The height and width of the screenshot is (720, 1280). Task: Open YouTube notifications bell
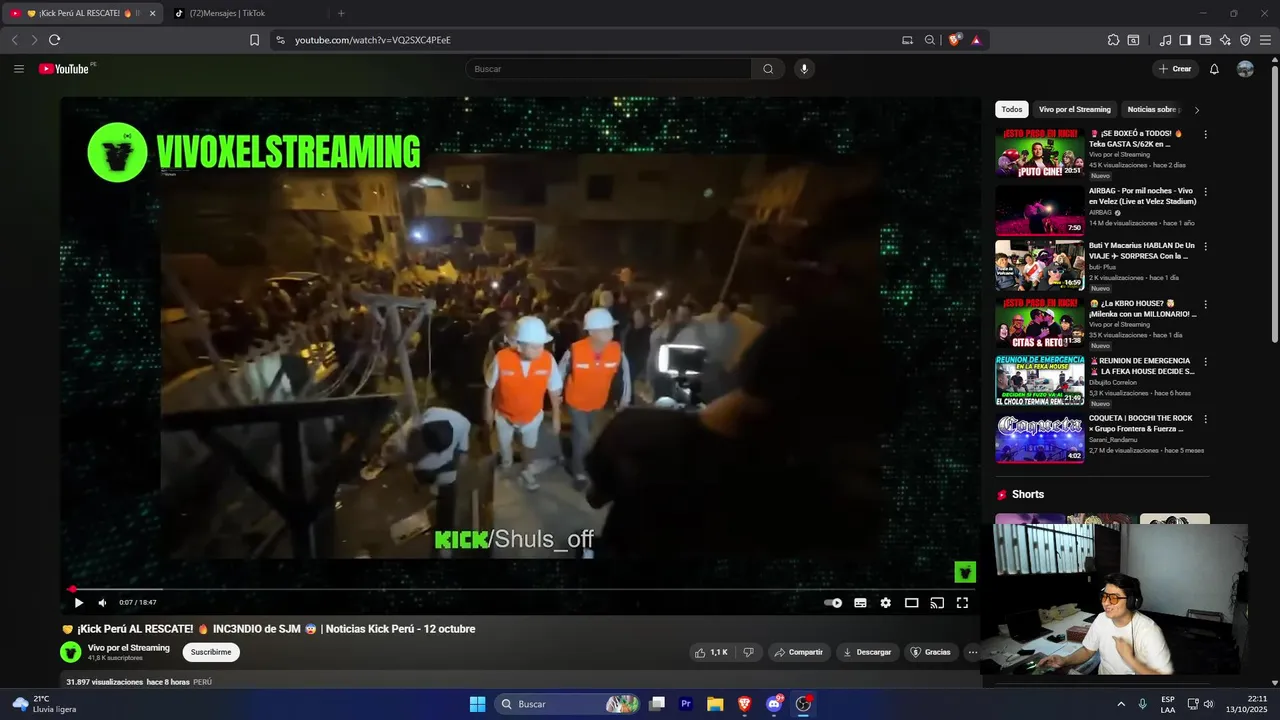coord(1214,69)
